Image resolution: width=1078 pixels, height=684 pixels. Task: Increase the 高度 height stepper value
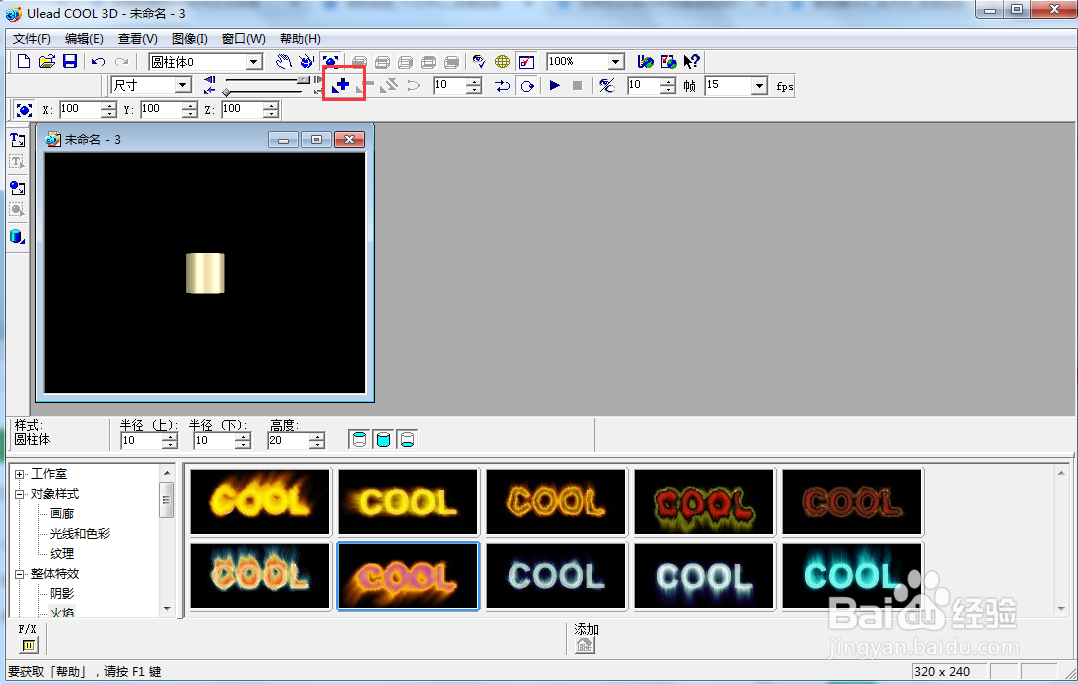[317, 436]
